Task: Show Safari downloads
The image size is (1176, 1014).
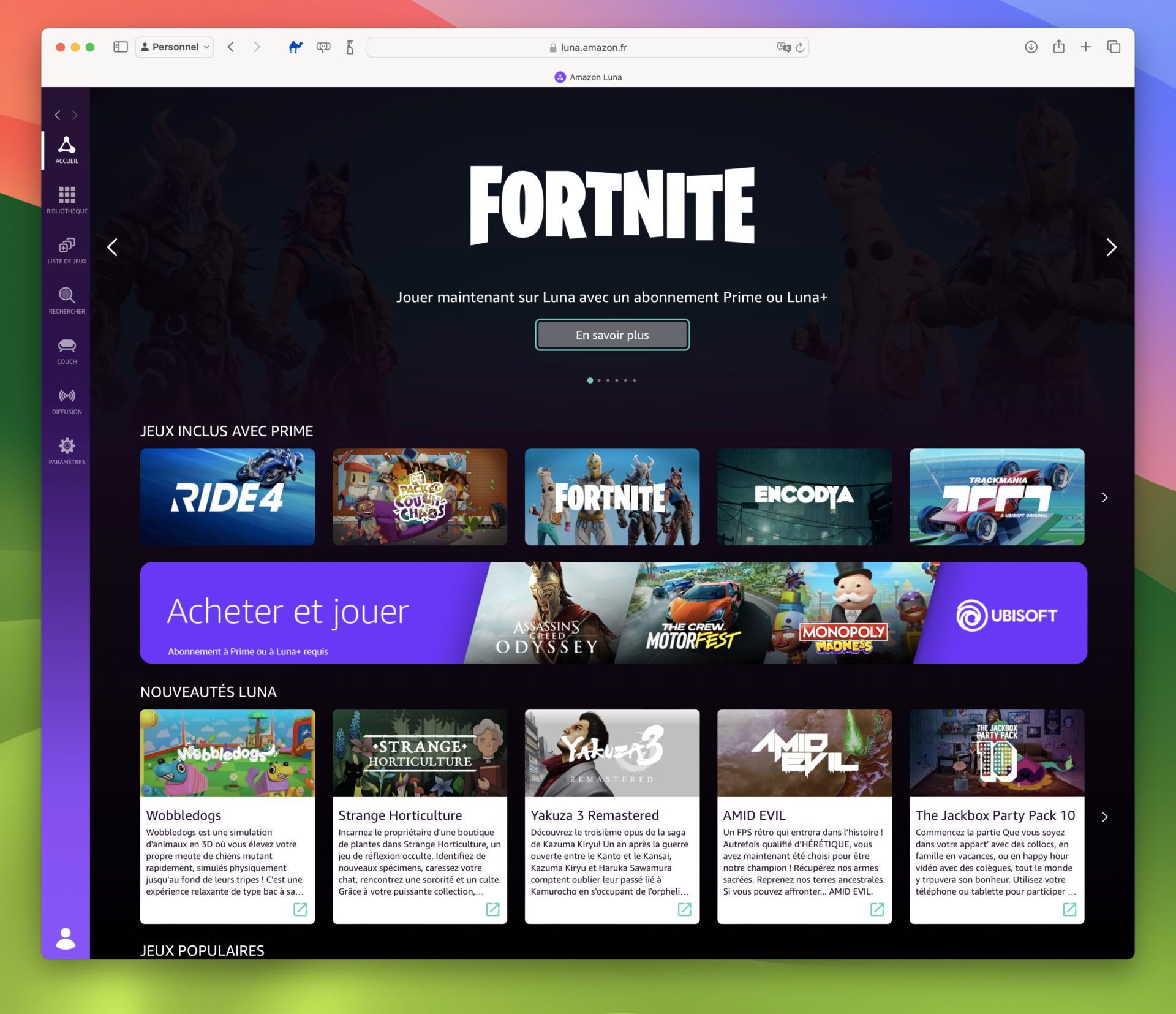Action: (1031, 47)
